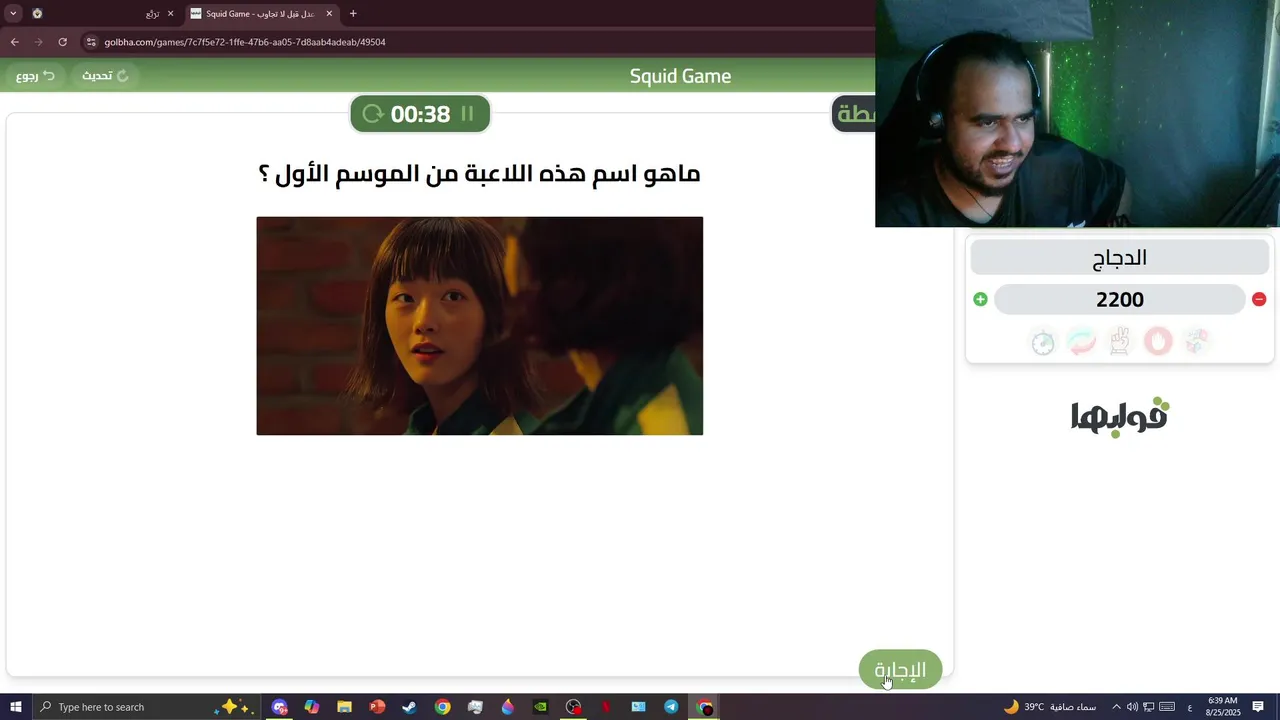Open the weather widget showing 39°C
This screenshot has width=1280, height=720.
pyautogui.click(x=1050, y=707)
